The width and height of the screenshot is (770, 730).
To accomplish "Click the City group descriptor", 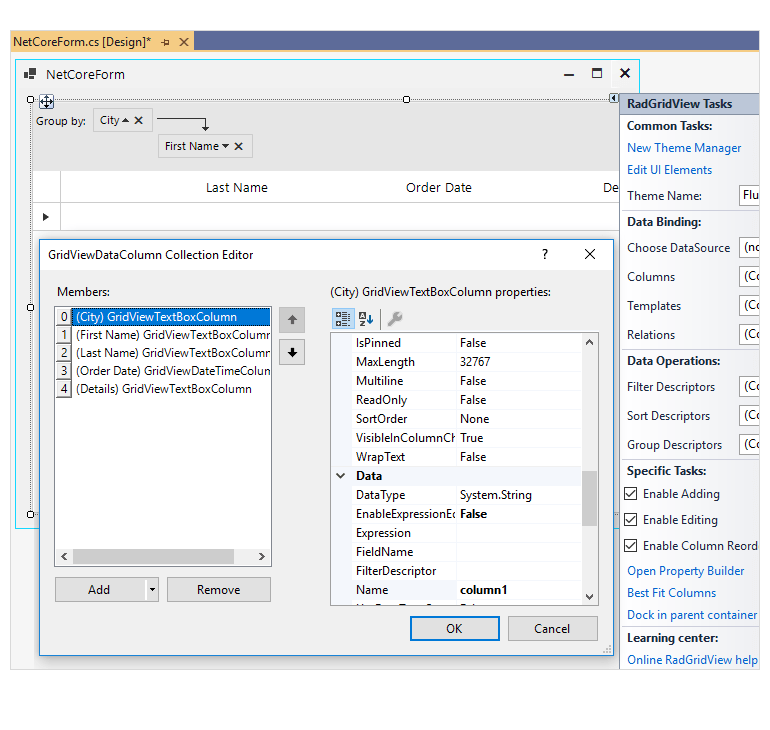I will point(123,120).
